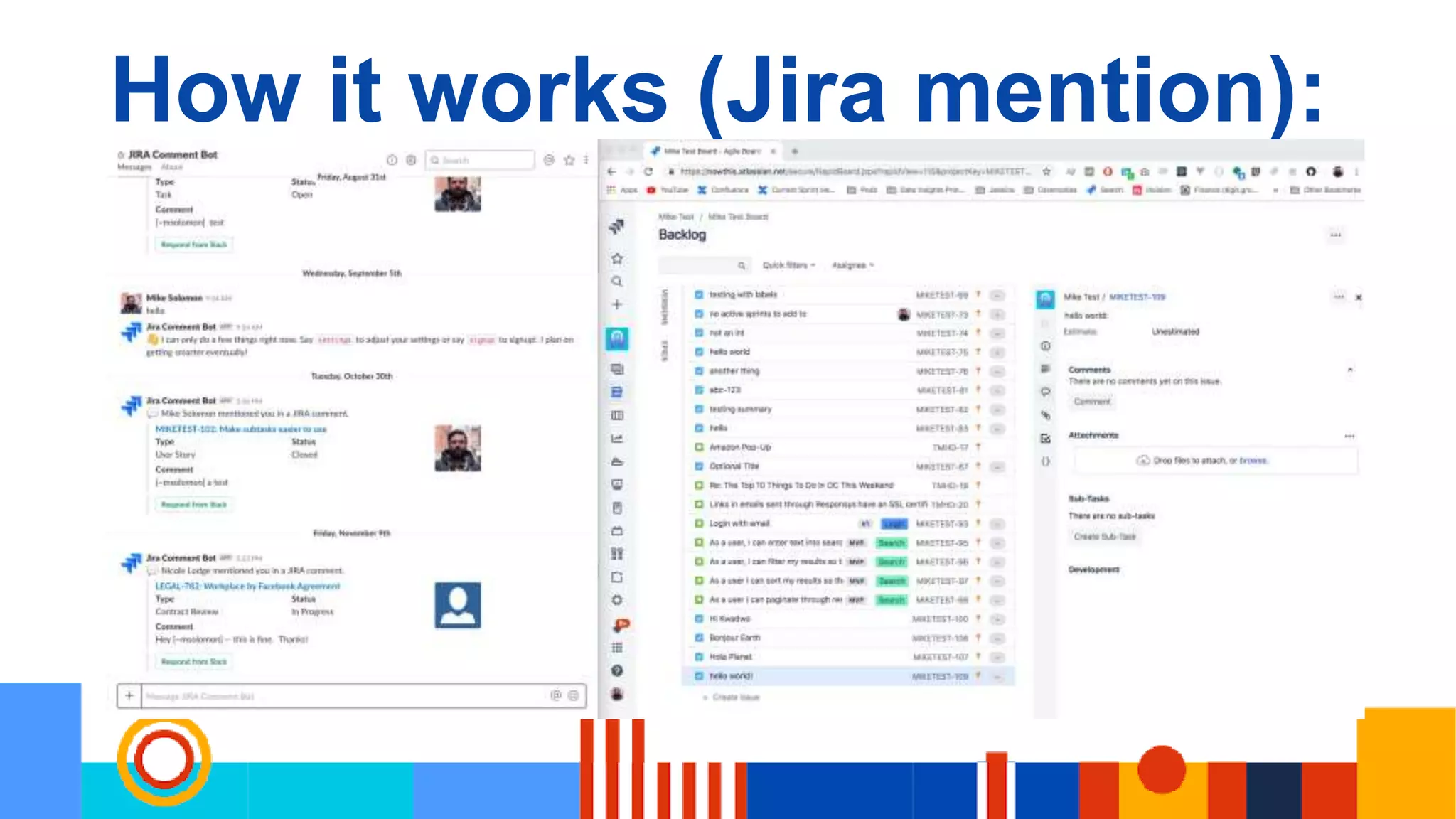Open more actions menu for issue detail
Screen dimensions: 1456x819
(1339, 297)
